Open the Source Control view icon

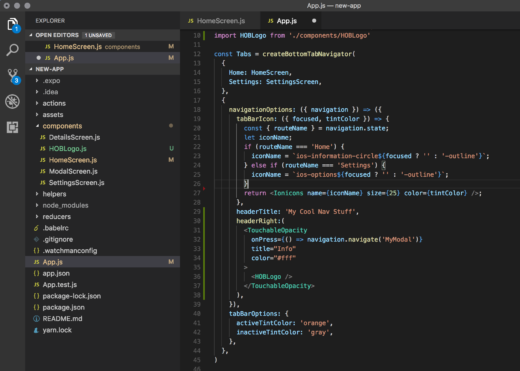tap(13, 76)
